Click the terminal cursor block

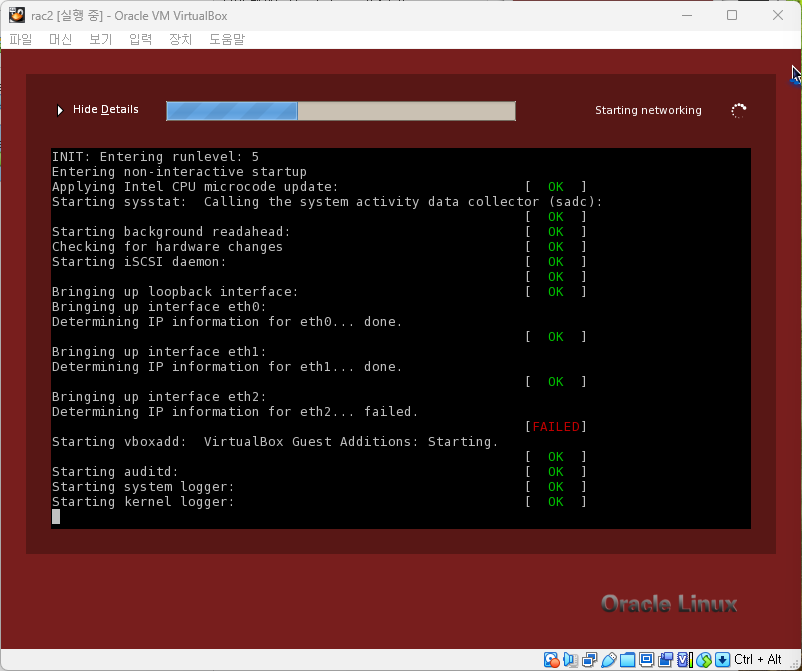tap(56, 517)
